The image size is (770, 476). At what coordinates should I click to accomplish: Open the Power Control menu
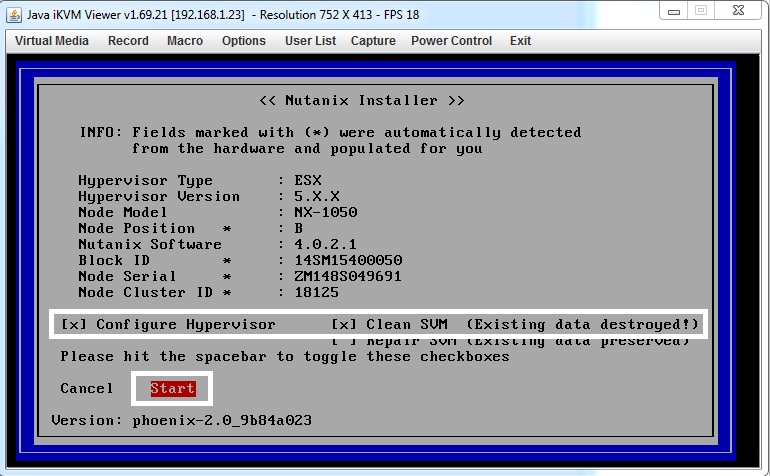click(x=451, y=41)
